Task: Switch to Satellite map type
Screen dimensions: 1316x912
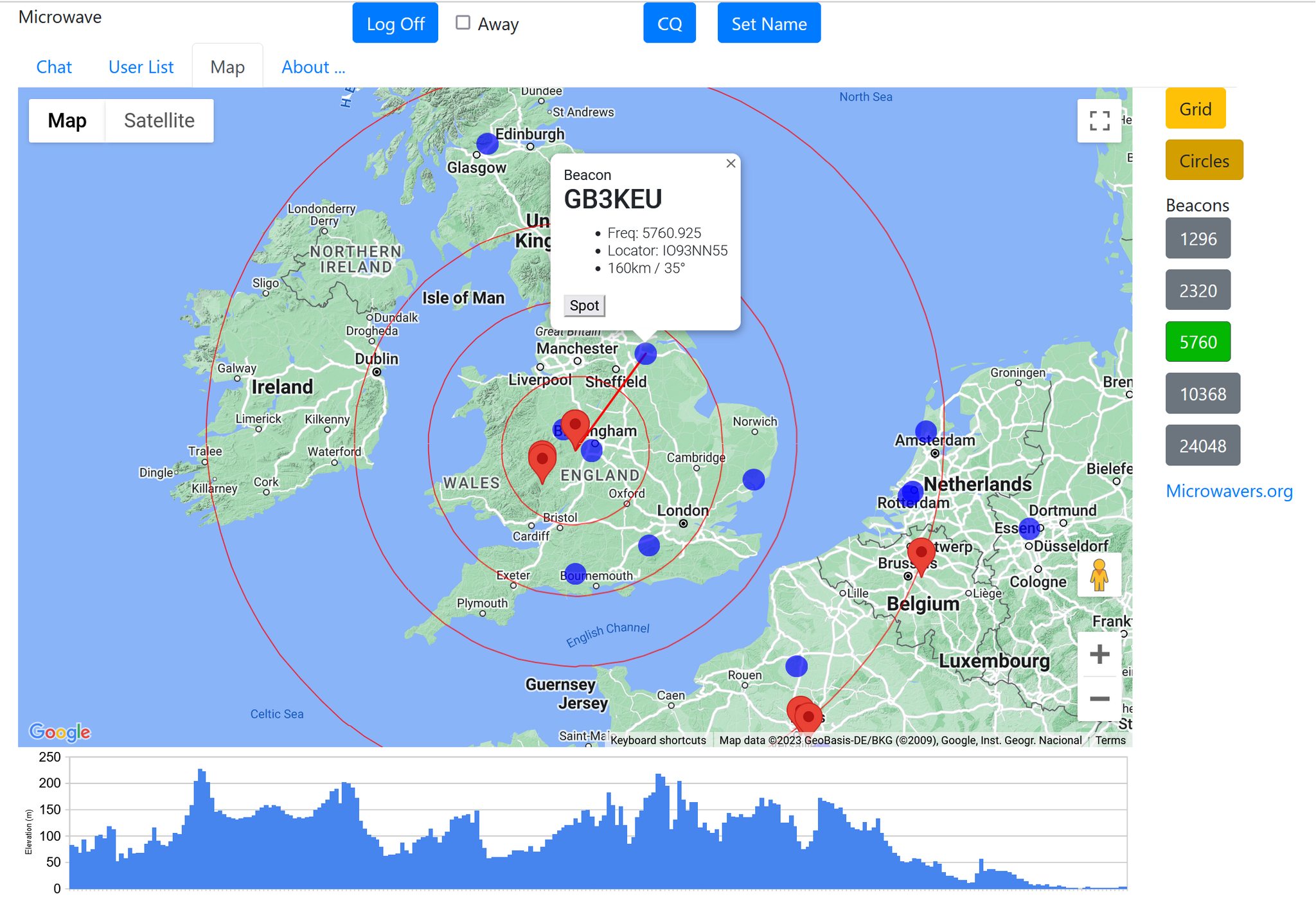Action: pos(159,120)
